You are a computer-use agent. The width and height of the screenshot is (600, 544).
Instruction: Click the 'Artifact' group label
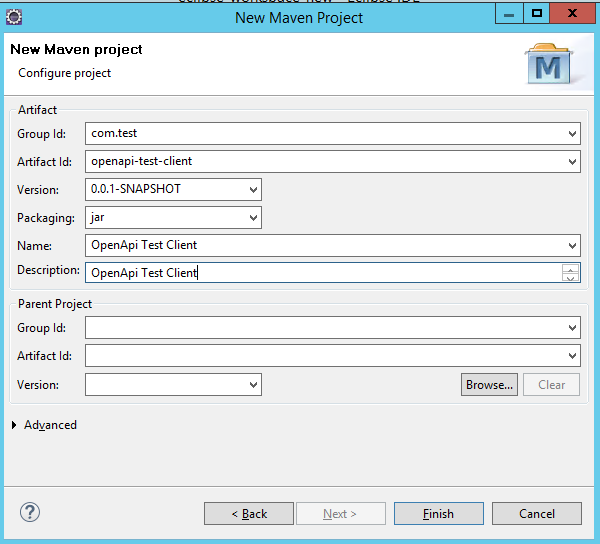click(x=38, y=110)
